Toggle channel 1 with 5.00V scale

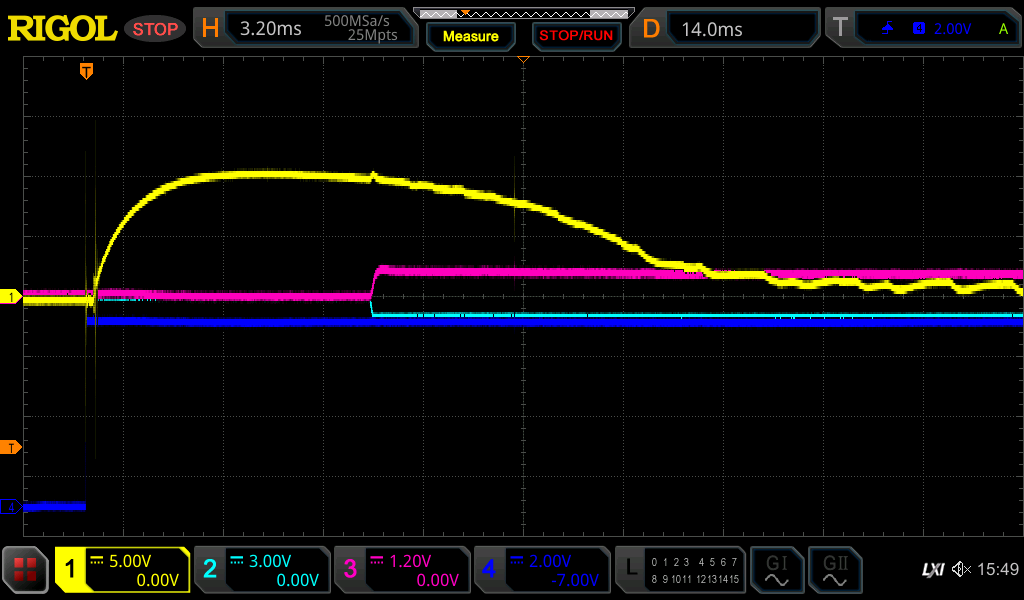click(x=122, y=570)
